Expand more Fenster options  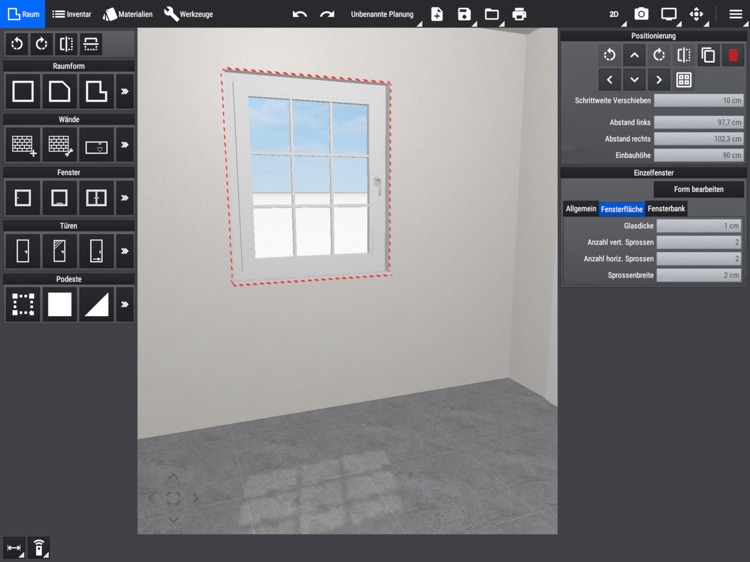[x=125, y=198]
